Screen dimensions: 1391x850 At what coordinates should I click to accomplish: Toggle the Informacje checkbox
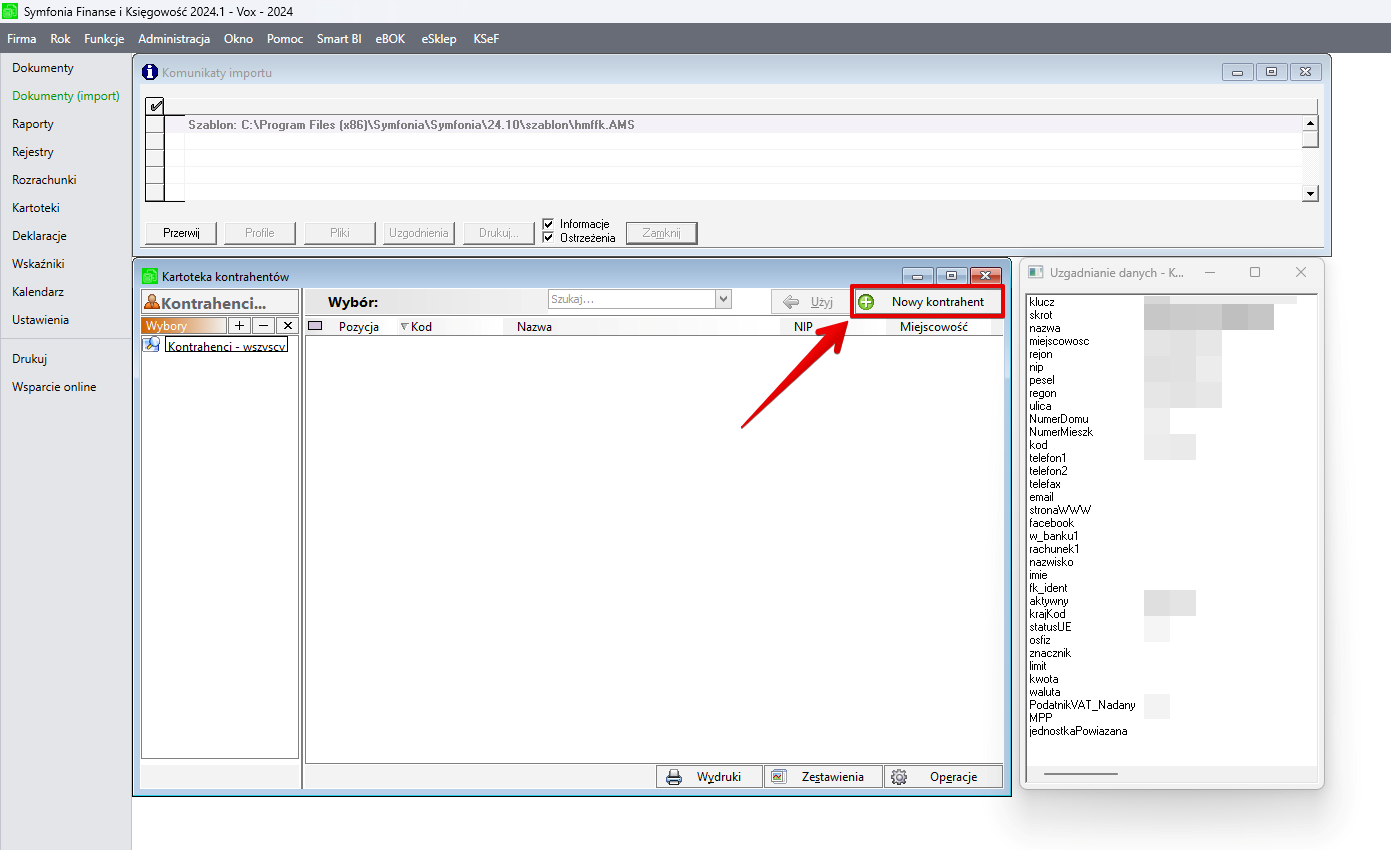(548, 224)
